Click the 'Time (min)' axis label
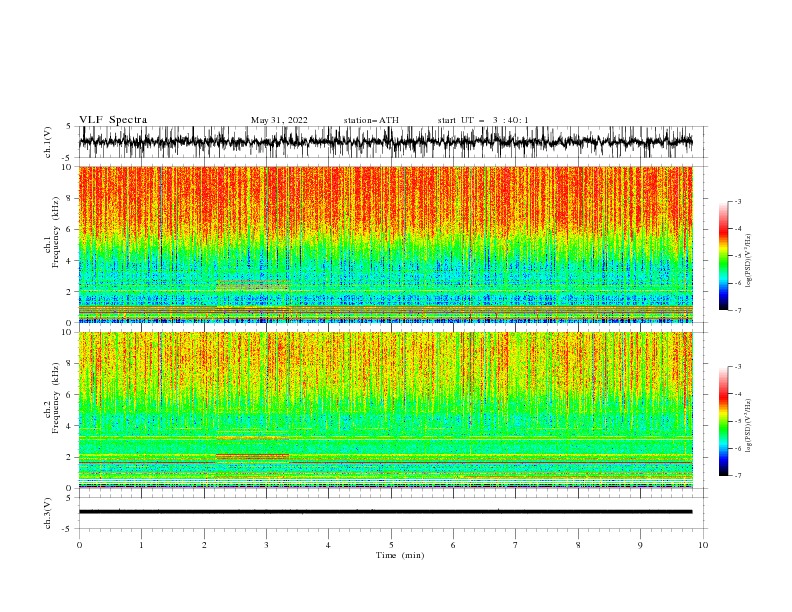 [400, 555]
